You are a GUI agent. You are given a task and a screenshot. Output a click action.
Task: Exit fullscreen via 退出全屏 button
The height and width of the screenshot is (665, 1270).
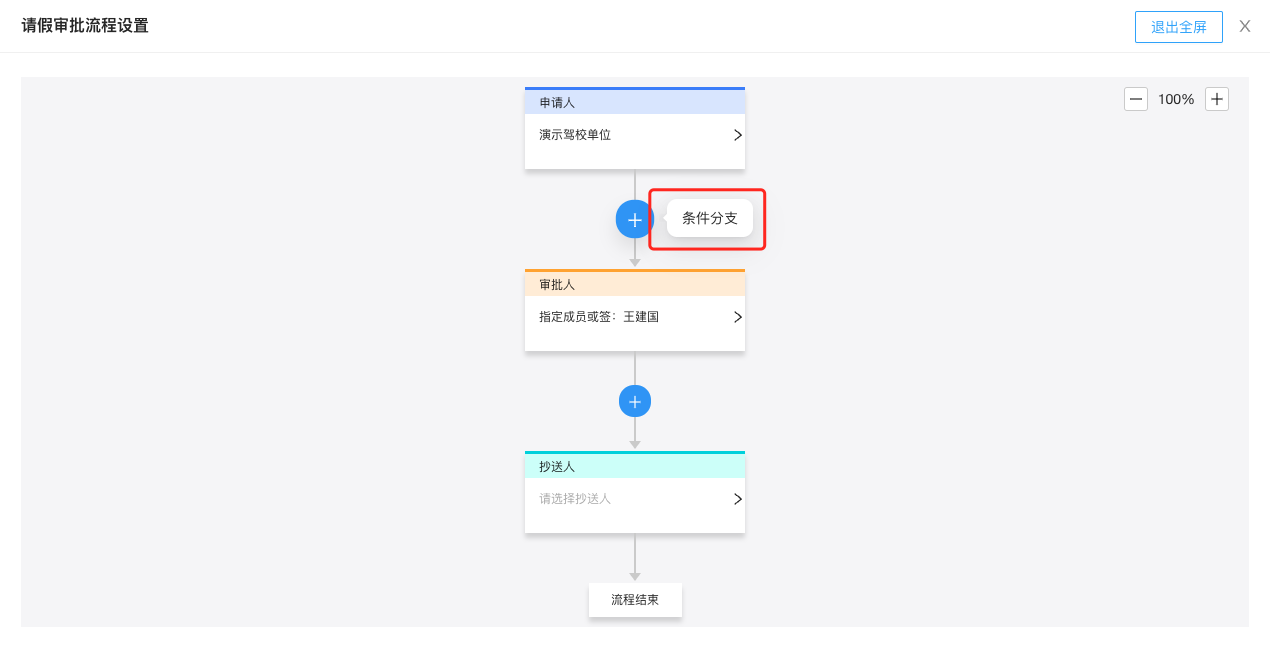point(1179,27)
